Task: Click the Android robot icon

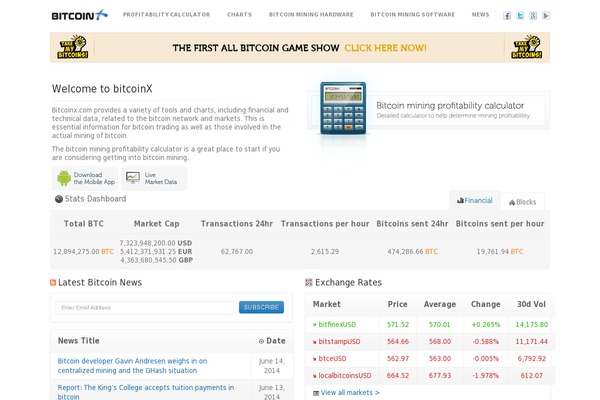Action: (64, 178)
